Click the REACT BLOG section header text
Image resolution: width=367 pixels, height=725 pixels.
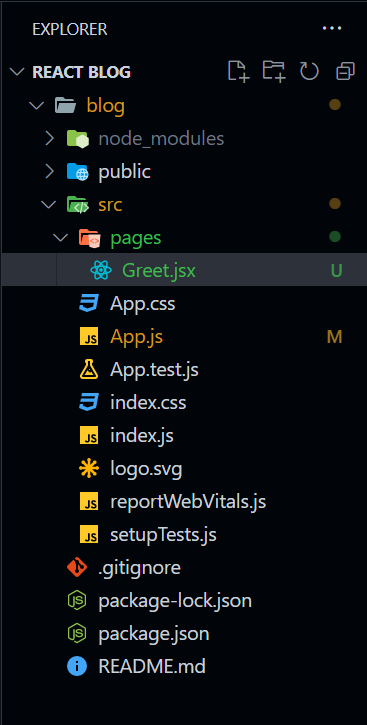point(81,72)
